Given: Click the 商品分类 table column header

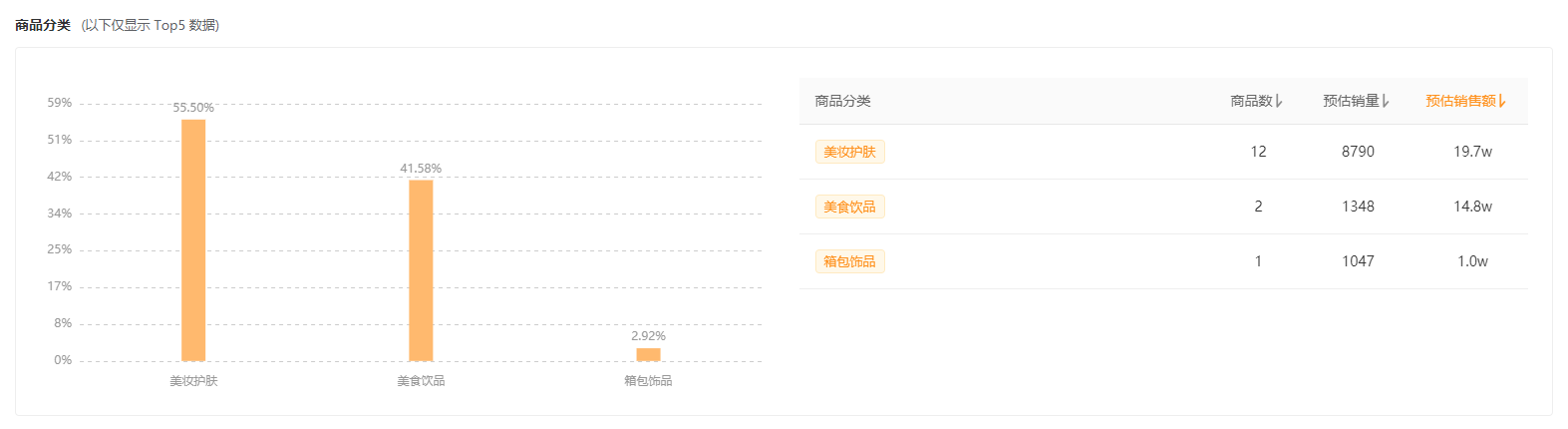Looking at the screenshot, I should [x=843, y=101].
